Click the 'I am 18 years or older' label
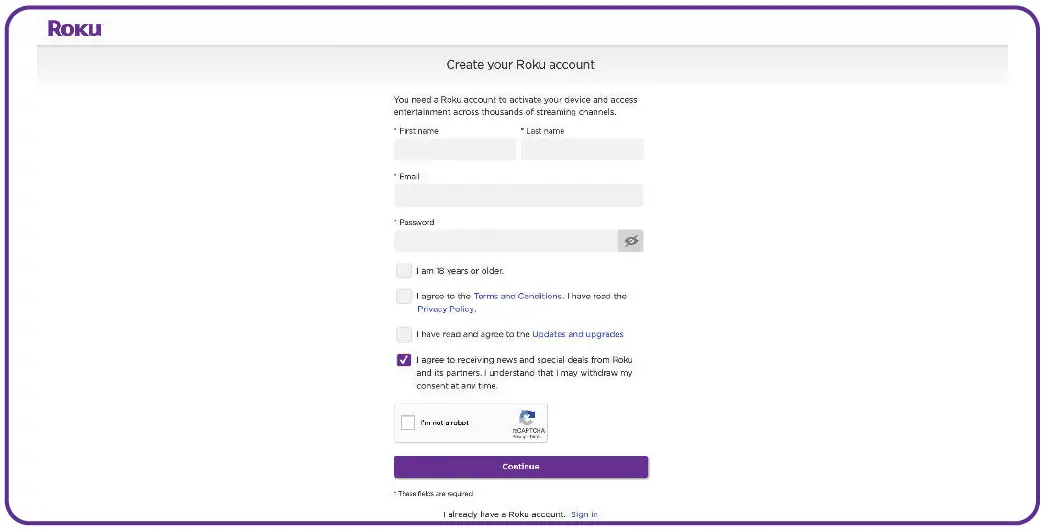The image size is (1041, 531). pos(460,270)
